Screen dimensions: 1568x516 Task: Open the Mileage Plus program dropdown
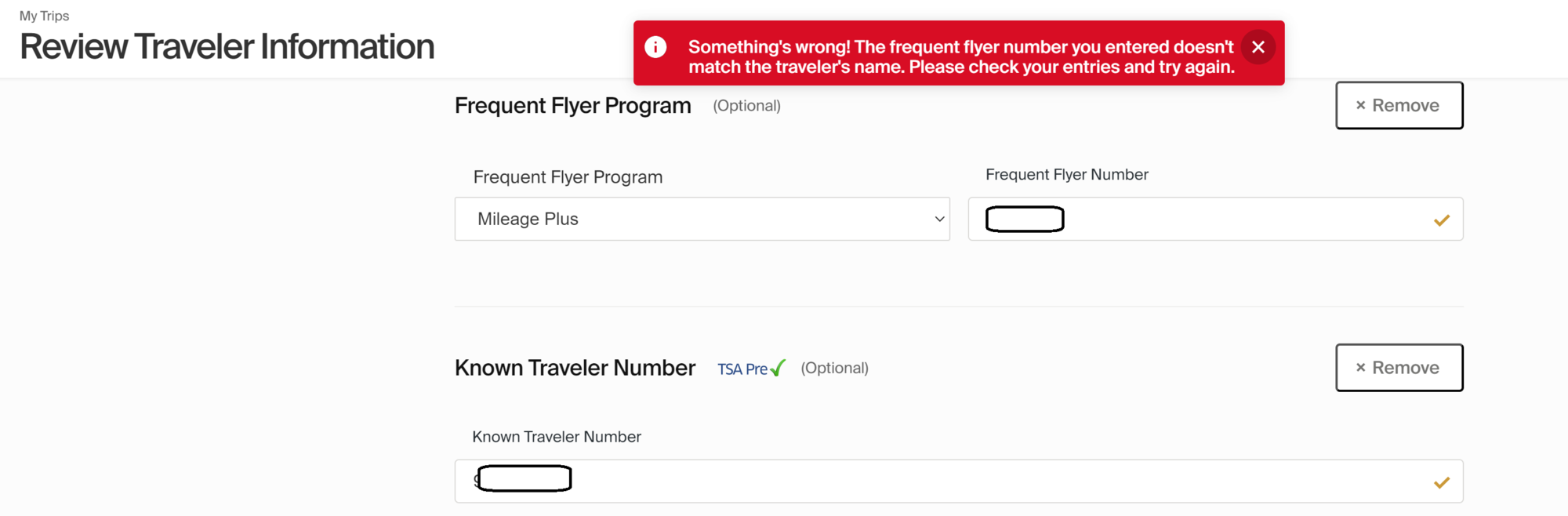[x=702, y=219]
